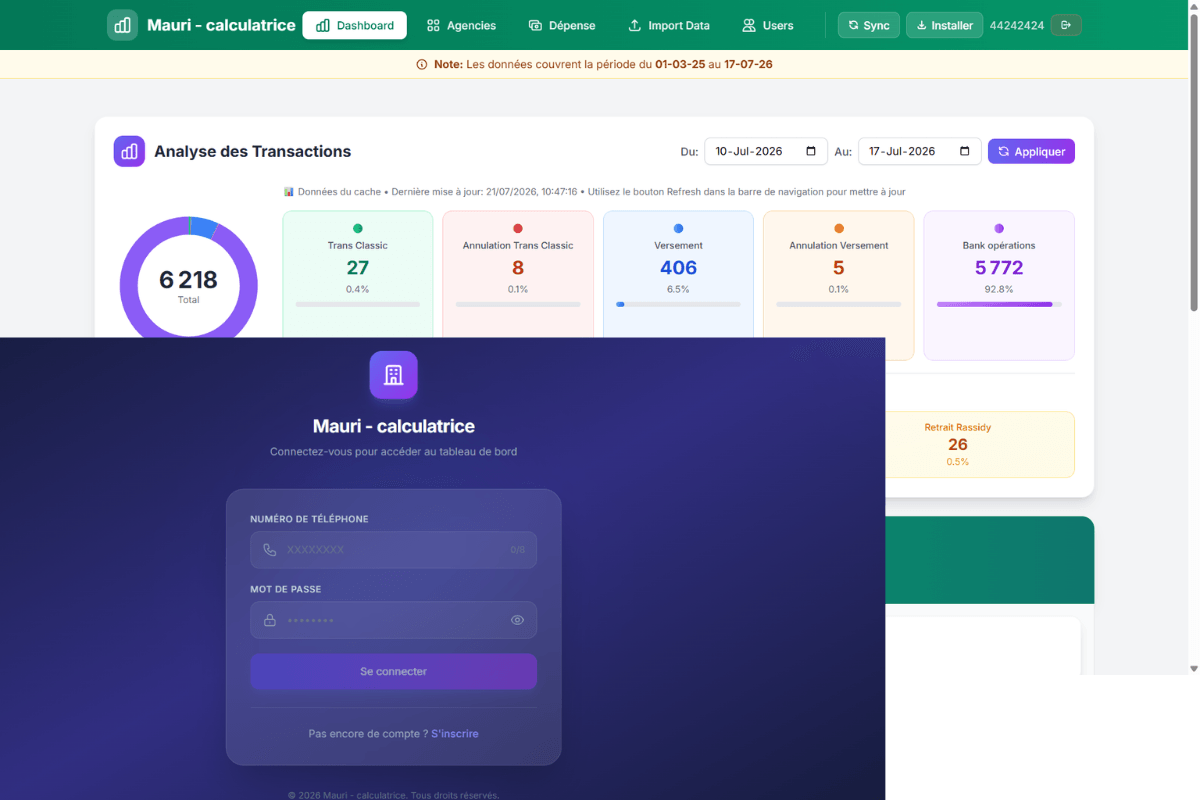The height and width of the screenshot is (800, 1200).
Task: Focus the Numéro de téléphone input field
Action: pyautogui.click(x=393, y=550)
